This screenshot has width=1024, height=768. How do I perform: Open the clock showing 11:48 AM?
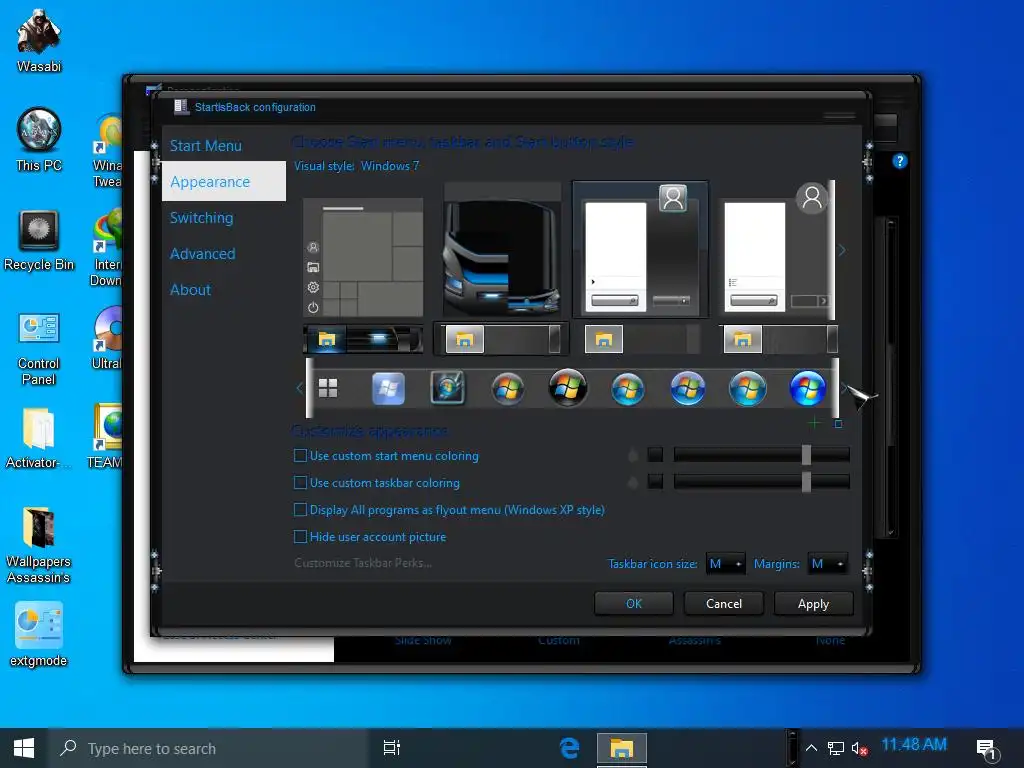click(914, 744)
